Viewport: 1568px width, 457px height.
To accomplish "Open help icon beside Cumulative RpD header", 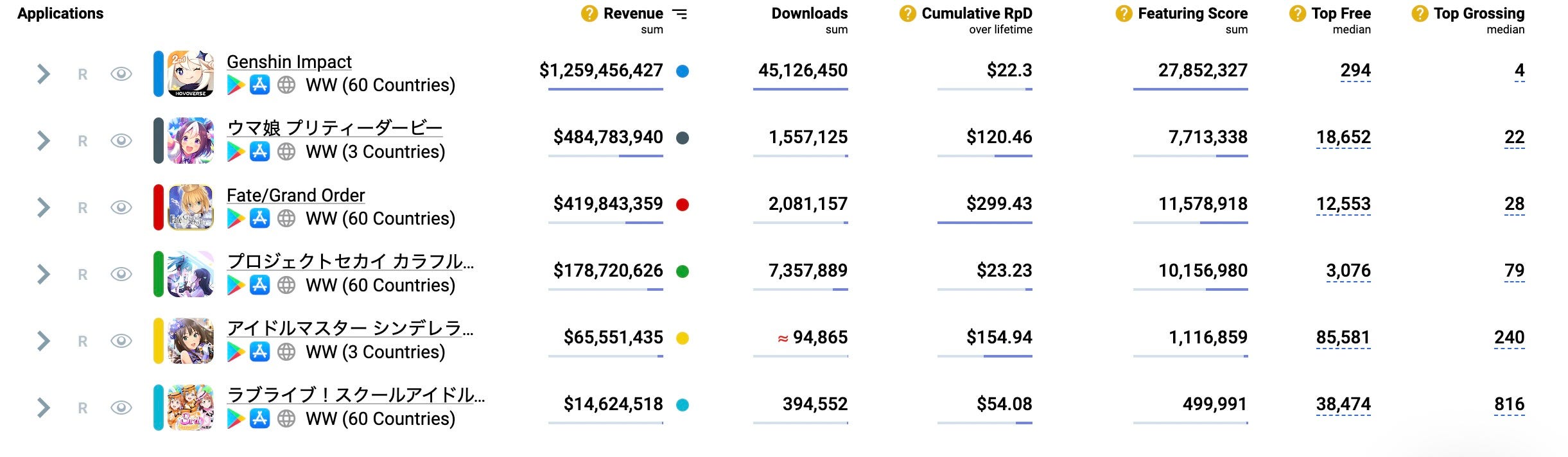I will (907, 13).
